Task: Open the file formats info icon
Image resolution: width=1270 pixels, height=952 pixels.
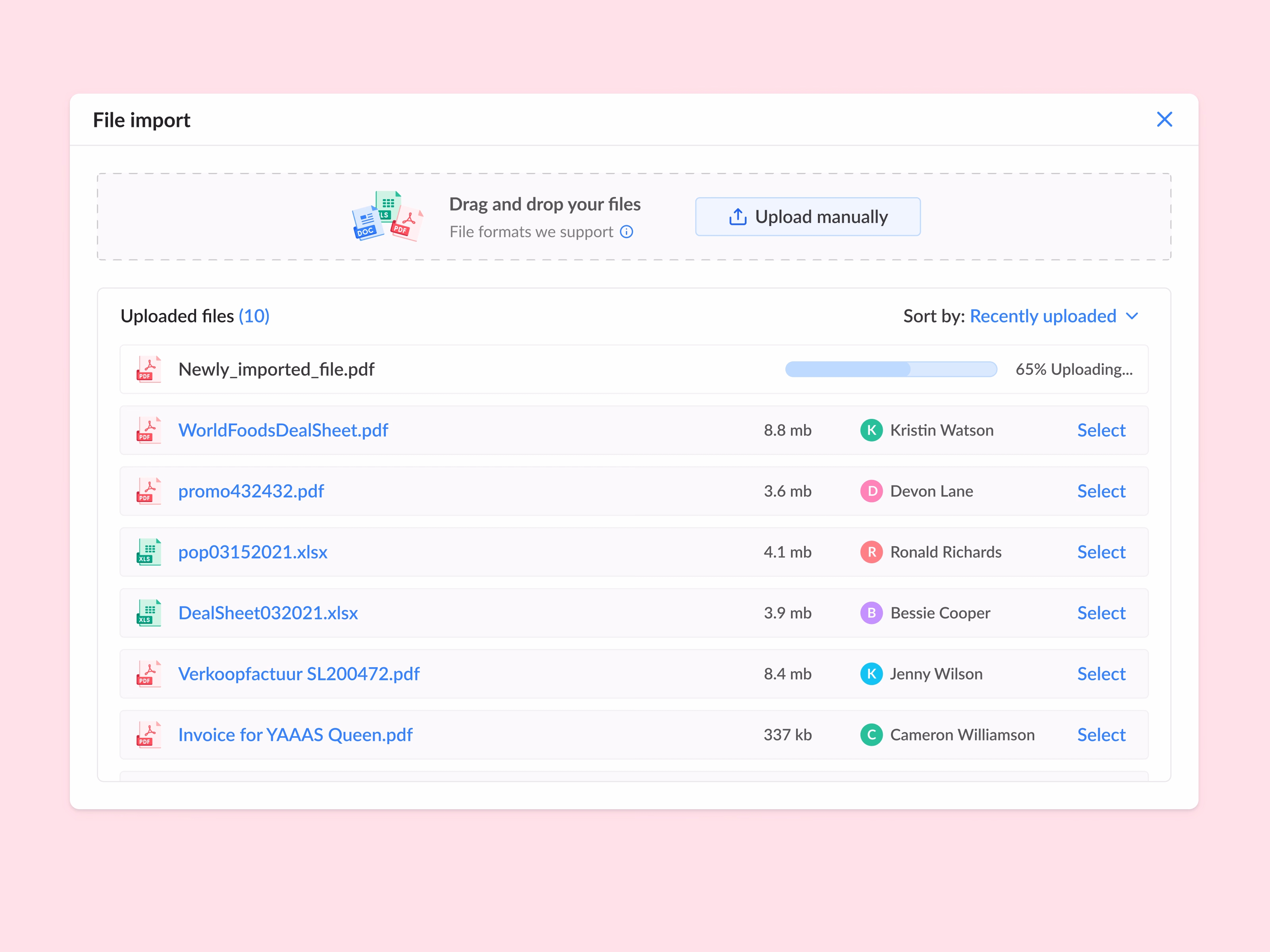Action: point(626,232)
